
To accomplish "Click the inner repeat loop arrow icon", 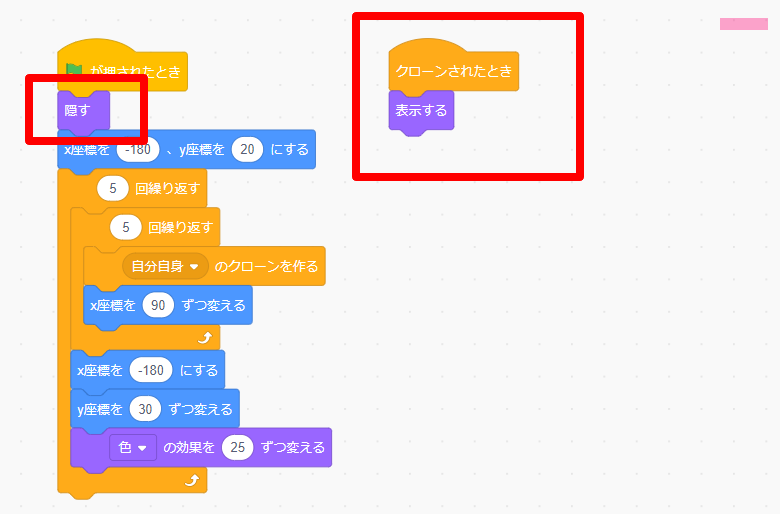I will click(205, 338).
